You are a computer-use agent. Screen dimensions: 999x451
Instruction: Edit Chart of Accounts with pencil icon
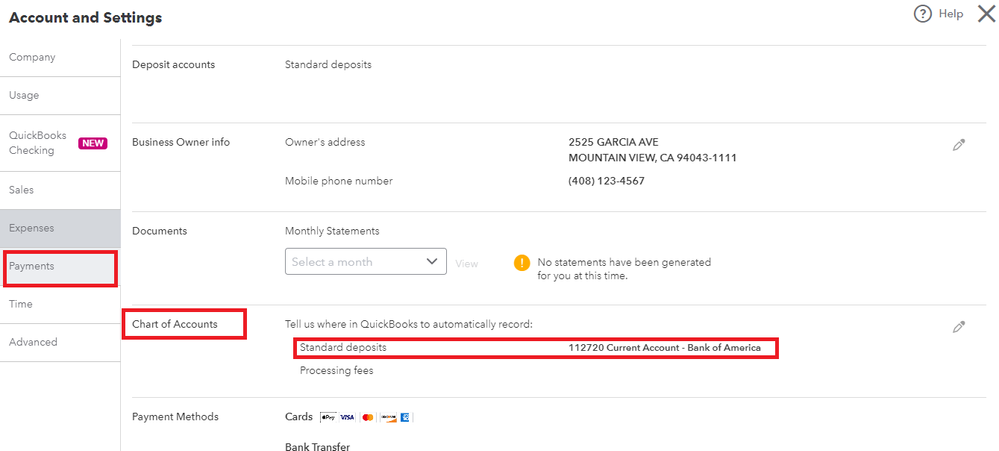tap(959, 327)
